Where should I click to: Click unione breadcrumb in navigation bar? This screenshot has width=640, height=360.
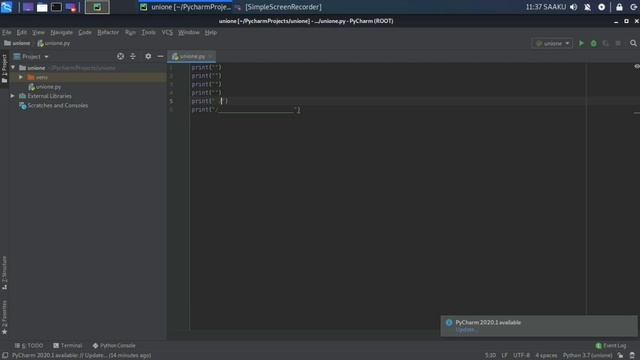click(17, 43)
